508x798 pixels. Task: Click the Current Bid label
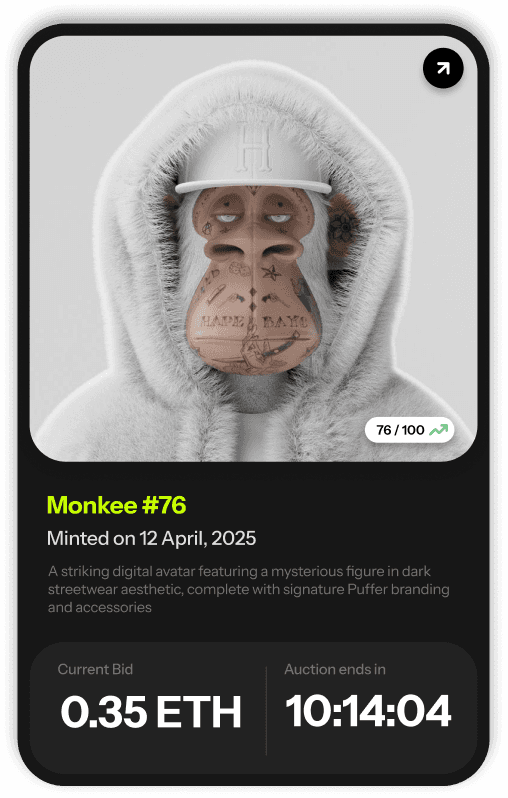pyautogui.click(x=95, y=669)
